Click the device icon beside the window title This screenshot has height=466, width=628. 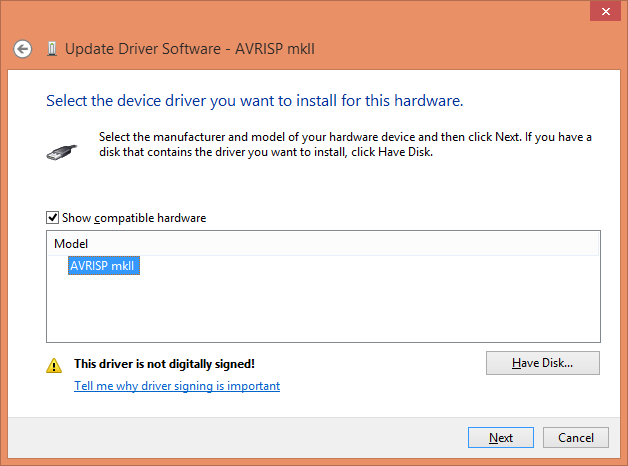coord(52,49)
